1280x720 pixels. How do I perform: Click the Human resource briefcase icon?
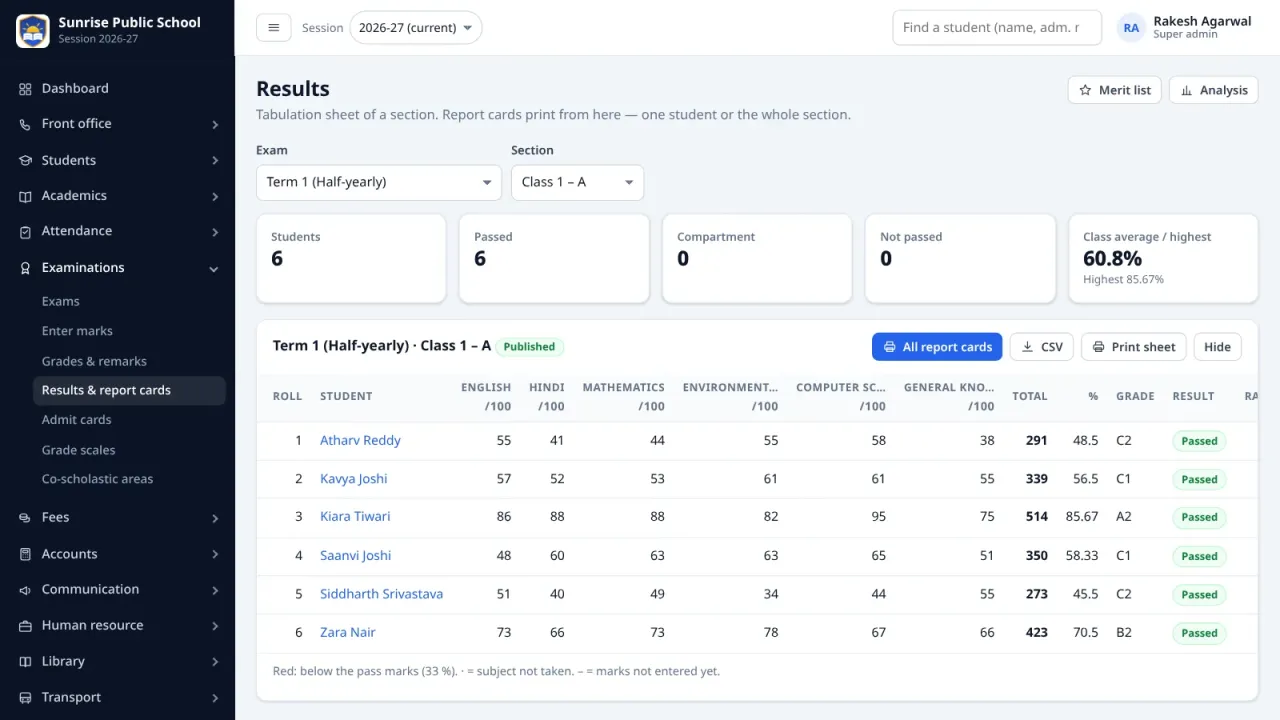pos(25,626)
